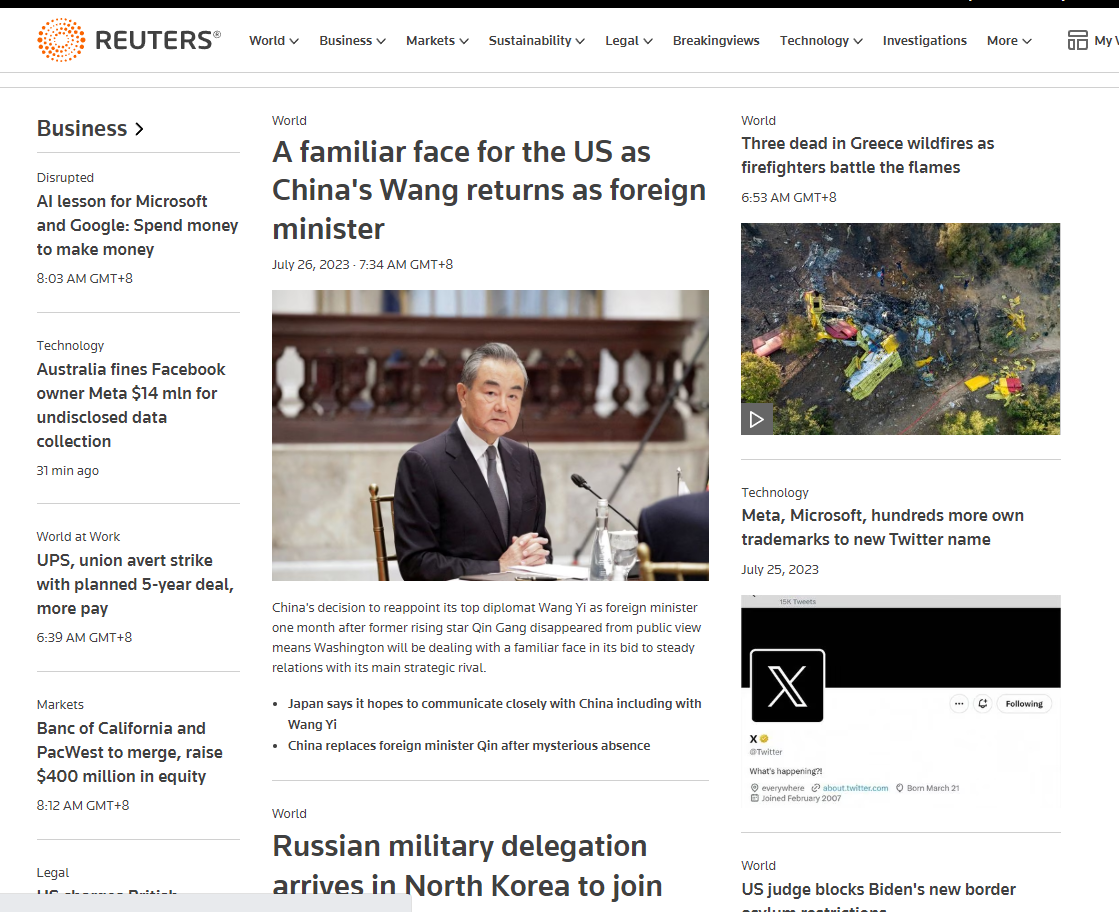Click the X logo in Twitter image
The height and width of the screenshot is (912, 1119).
[x=787, y=686]
